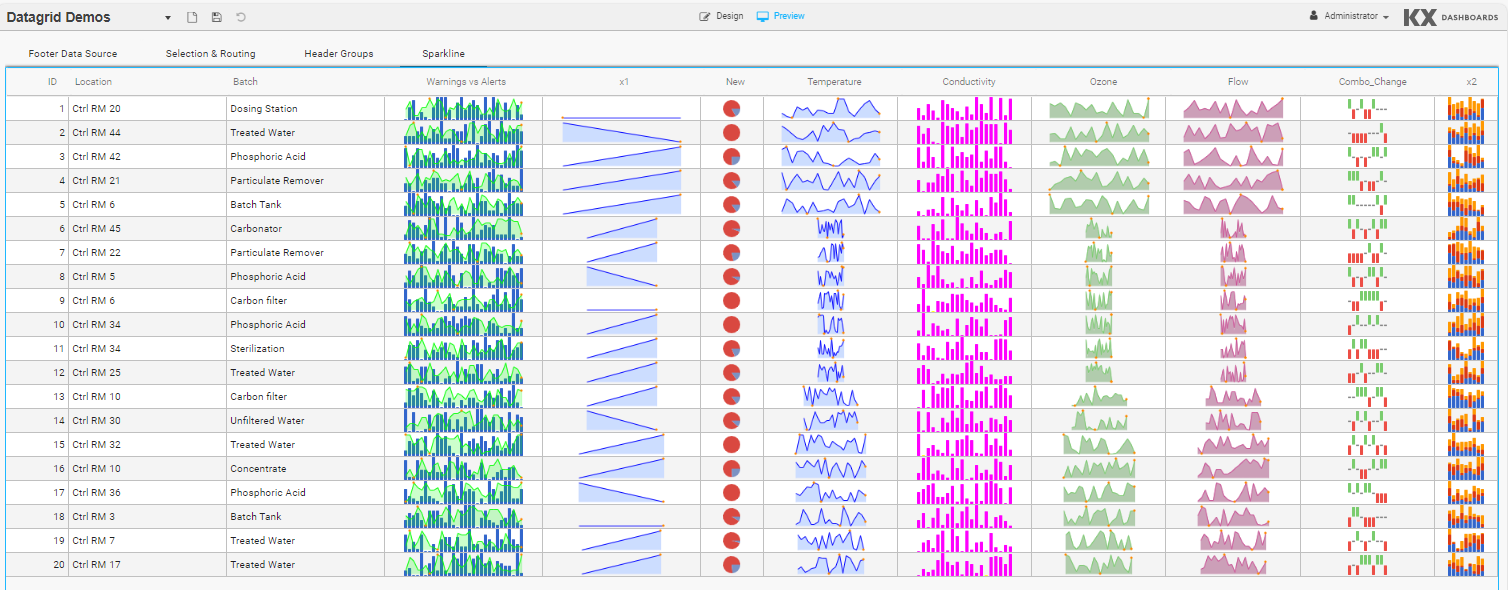This screenshot has width=1508, height=590.
Task: Click the undo/revert arrow icon
Action: tap(241, 17)
